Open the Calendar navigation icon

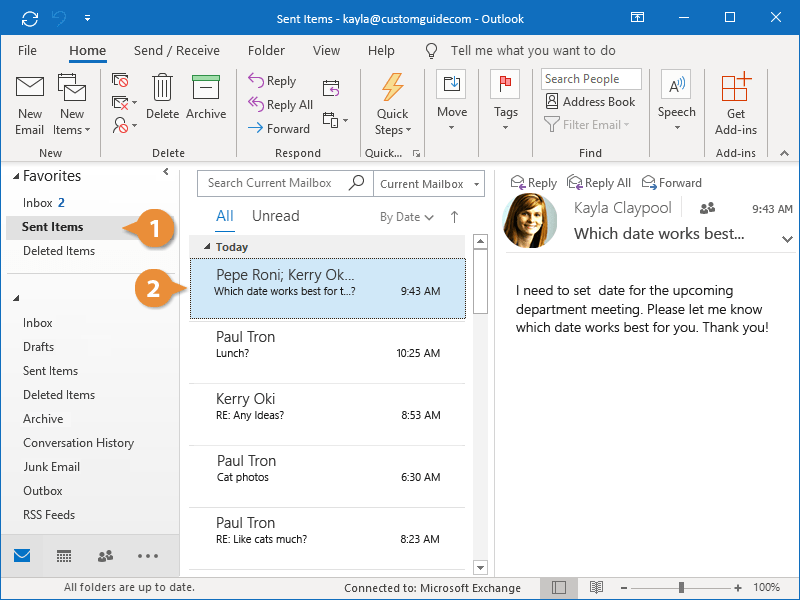64,556
